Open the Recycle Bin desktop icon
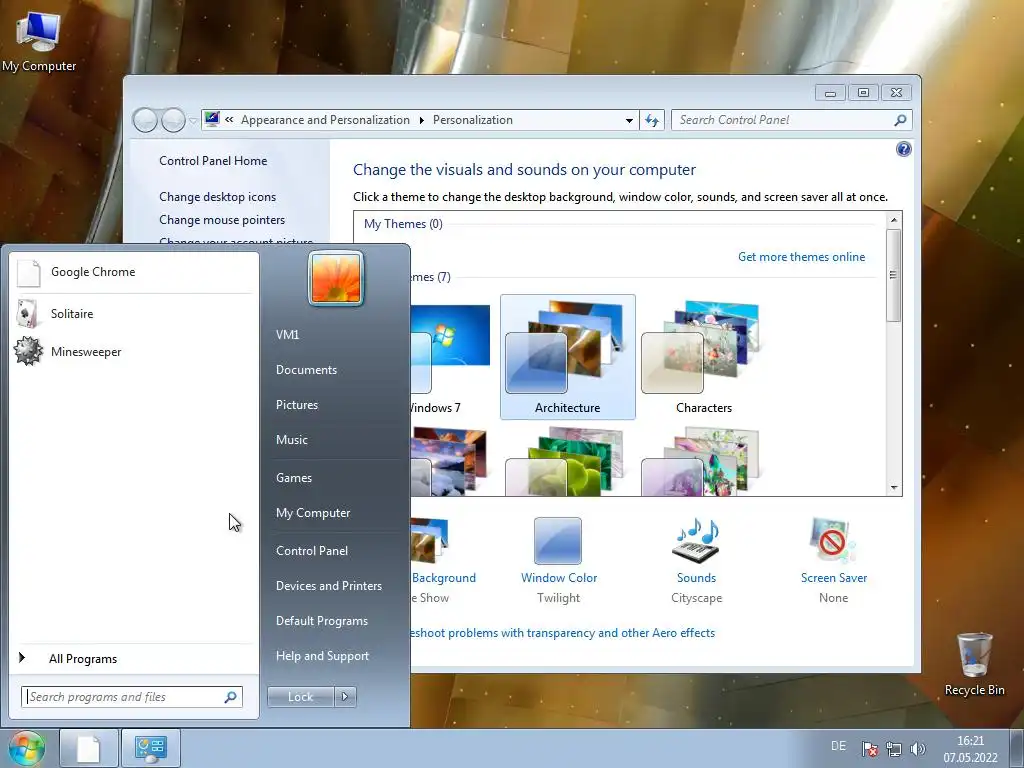Image resolution: width=1024 pixels, height=768 pixels. click(x=974, y=664)
